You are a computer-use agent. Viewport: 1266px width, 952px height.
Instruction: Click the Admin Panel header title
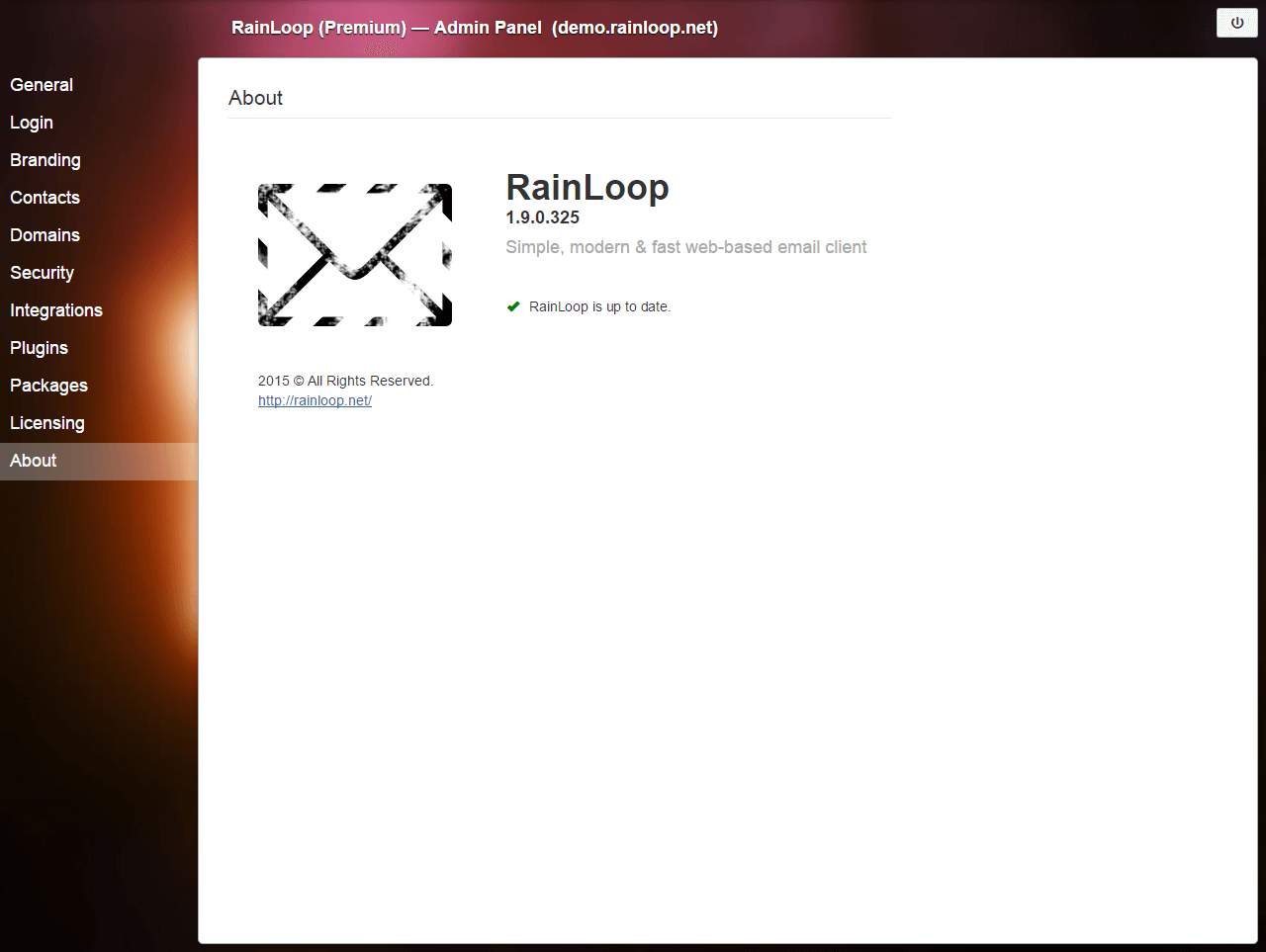pos(475,28)
